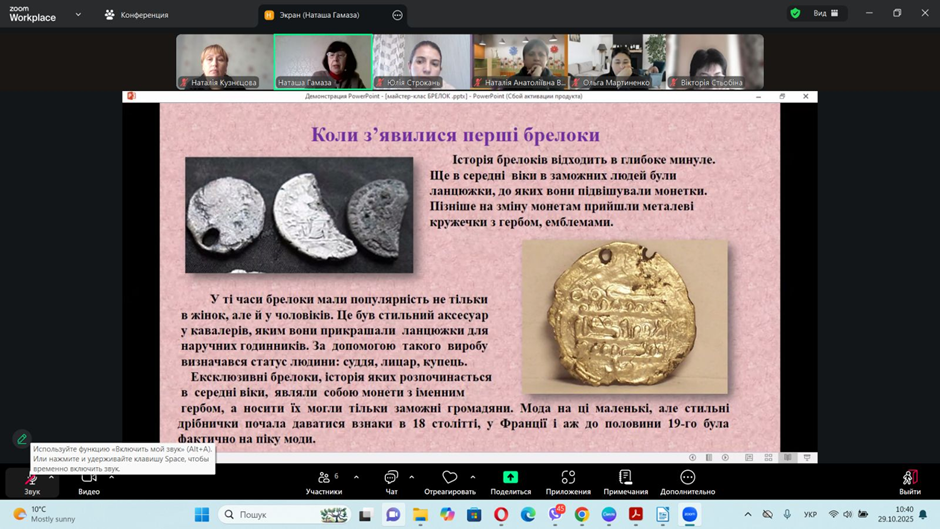Click the red Выйти leave button
Viewport: 940px width, 529px height.
(909, 482)
